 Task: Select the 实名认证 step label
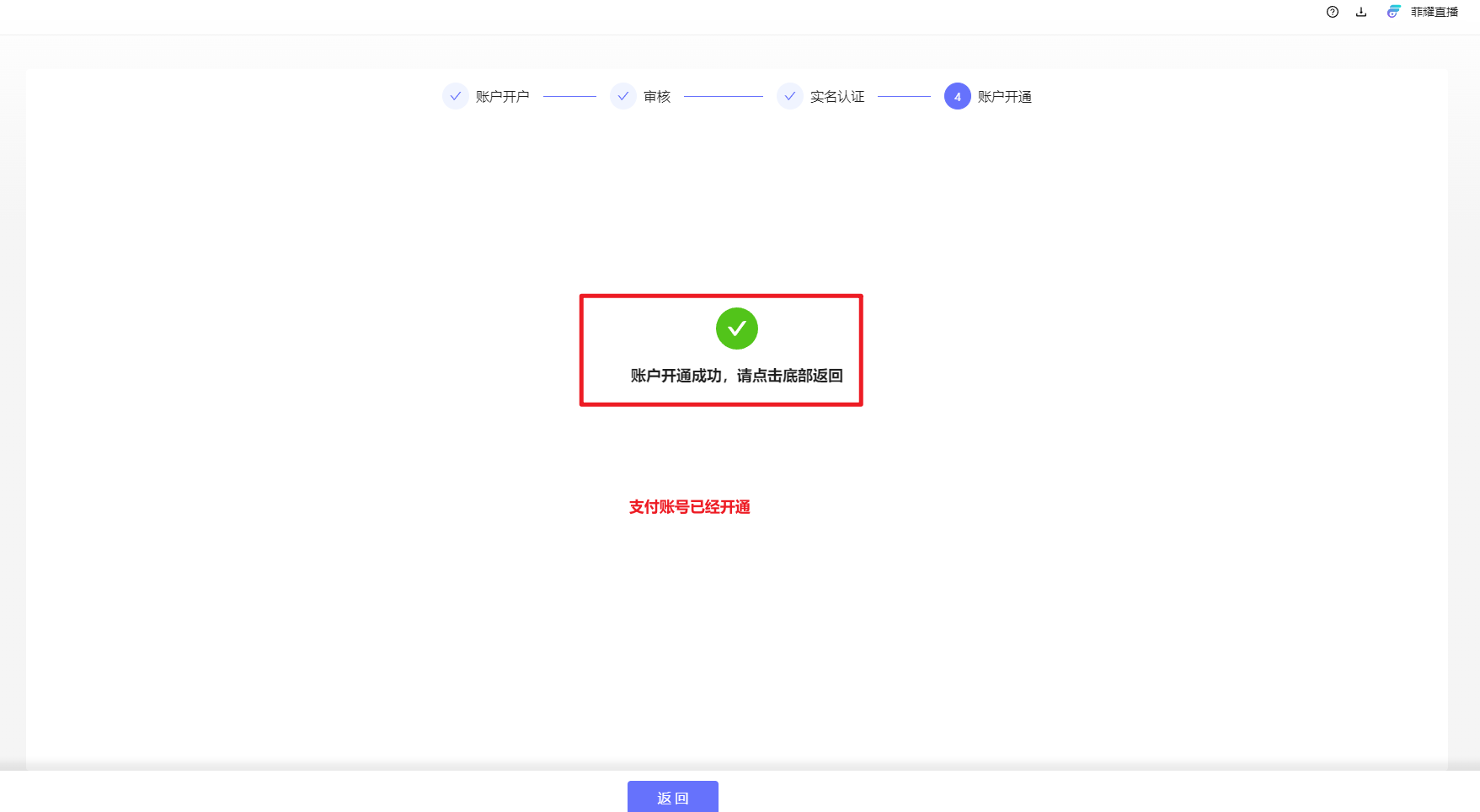[837, 97]
